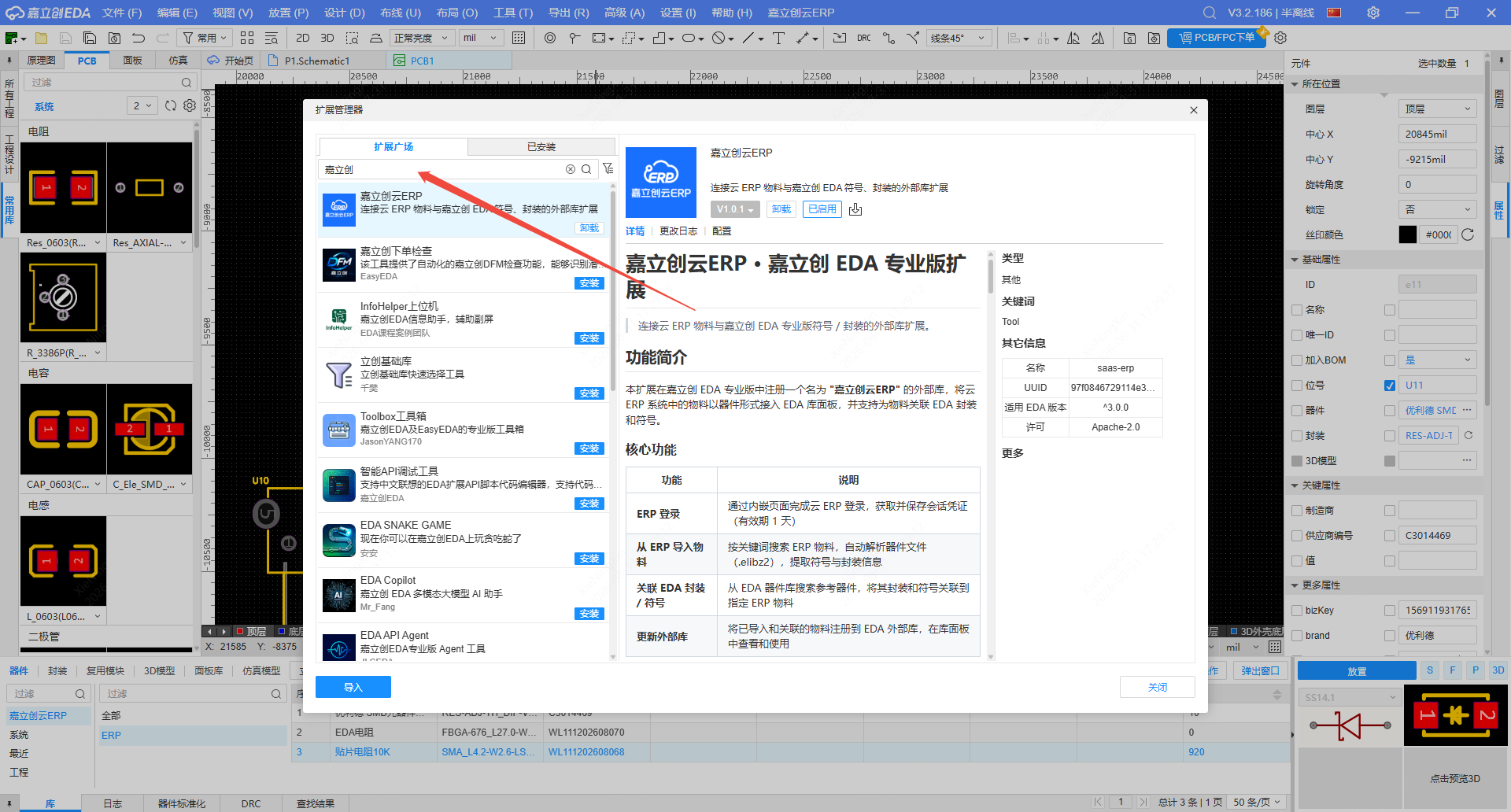Open the P1.Schematic1 document tab
This screenshot has width=1511, height=812.
click(317, 61)
